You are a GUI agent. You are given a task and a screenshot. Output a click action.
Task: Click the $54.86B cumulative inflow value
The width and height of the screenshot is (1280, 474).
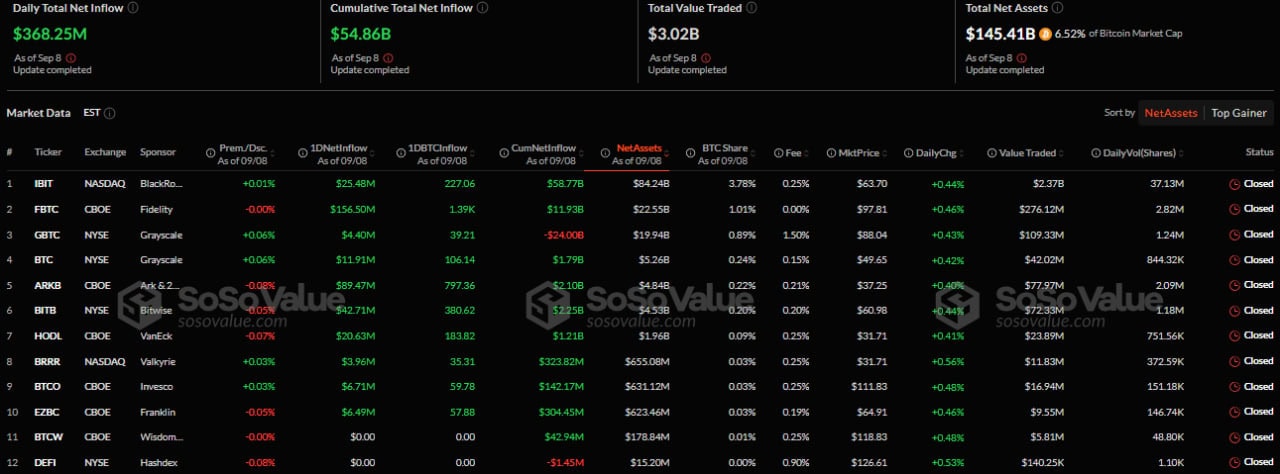point(361,33)
